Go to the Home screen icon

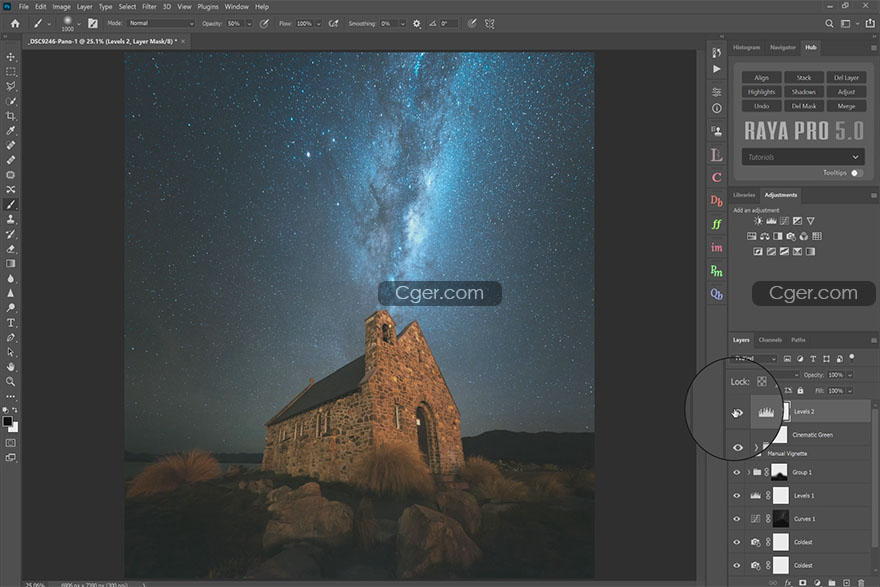15,24
